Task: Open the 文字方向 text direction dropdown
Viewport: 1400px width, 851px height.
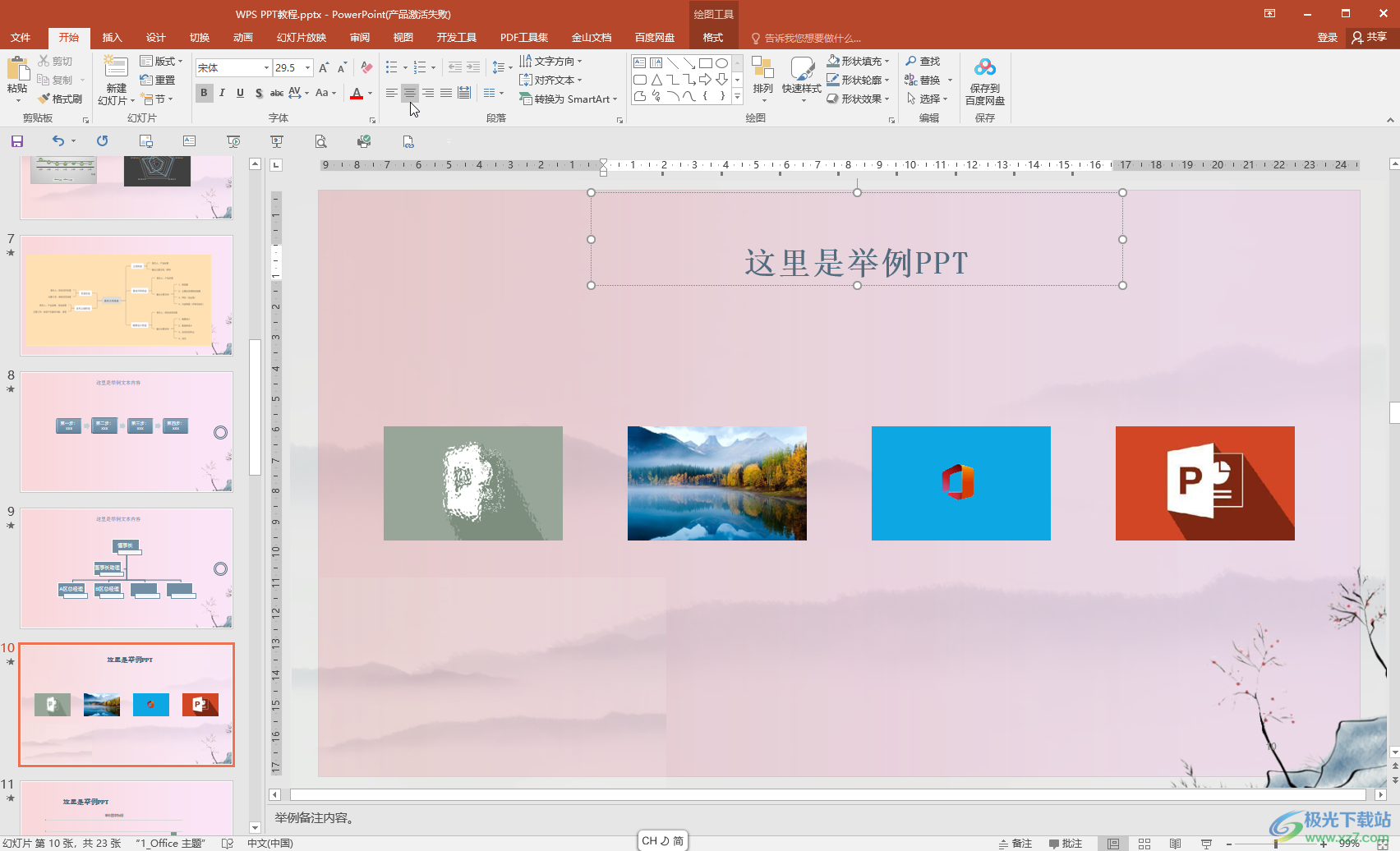Action: coord(550,62)
